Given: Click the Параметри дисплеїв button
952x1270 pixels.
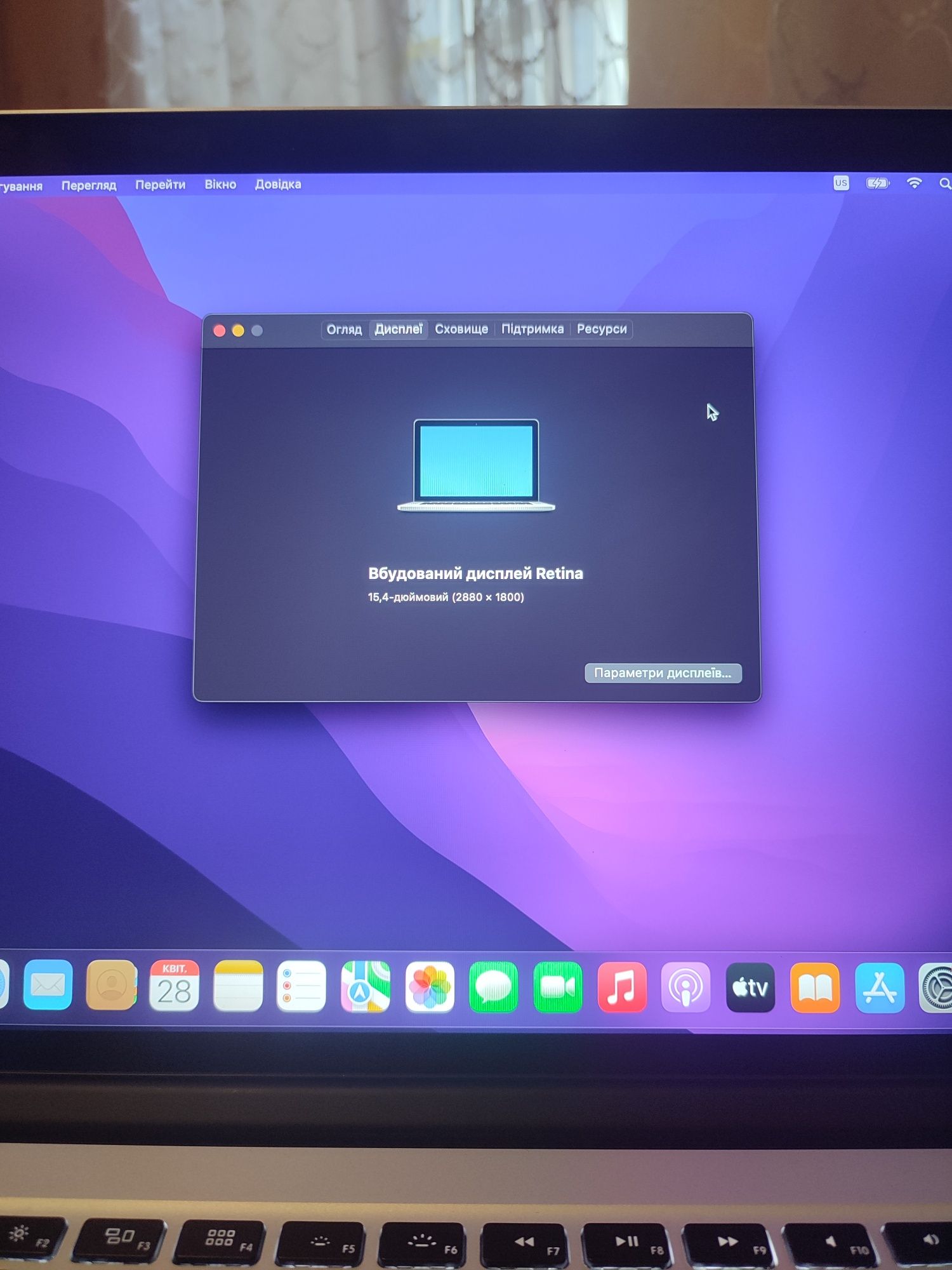Looking at the screenshot, I should click(663, 673).
